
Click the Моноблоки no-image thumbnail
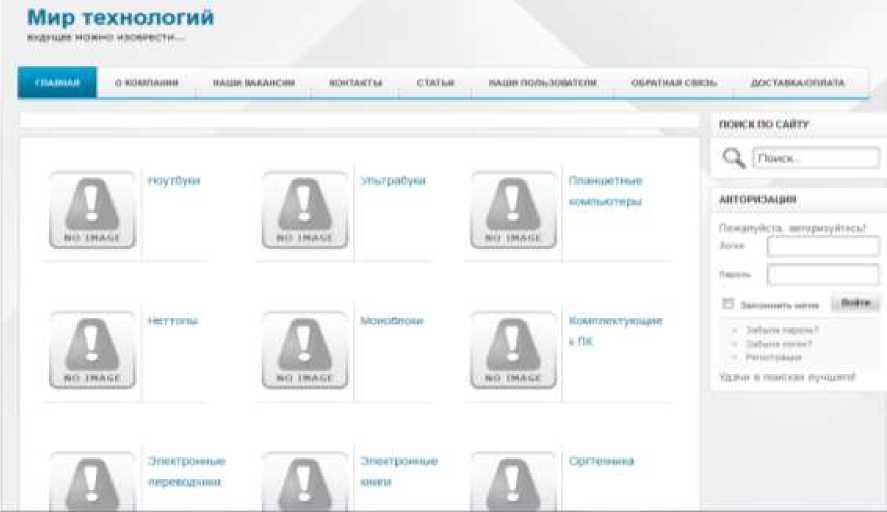click(305, 350)
